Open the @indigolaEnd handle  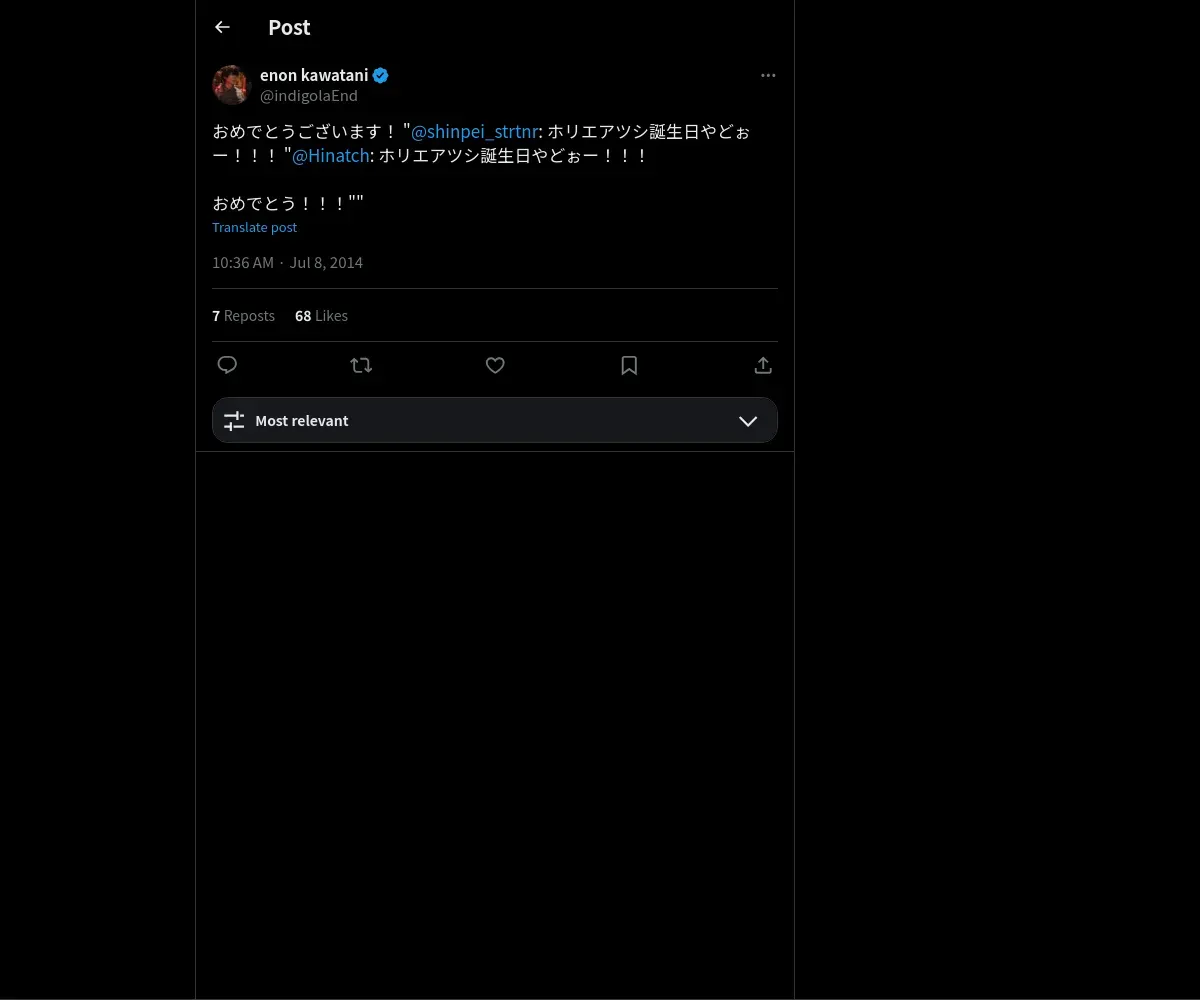tap(309, 96)
